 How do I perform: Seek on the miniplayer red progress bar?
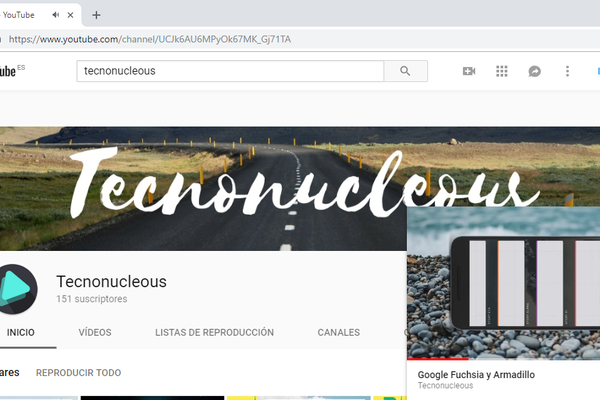[x=503, y=359]
